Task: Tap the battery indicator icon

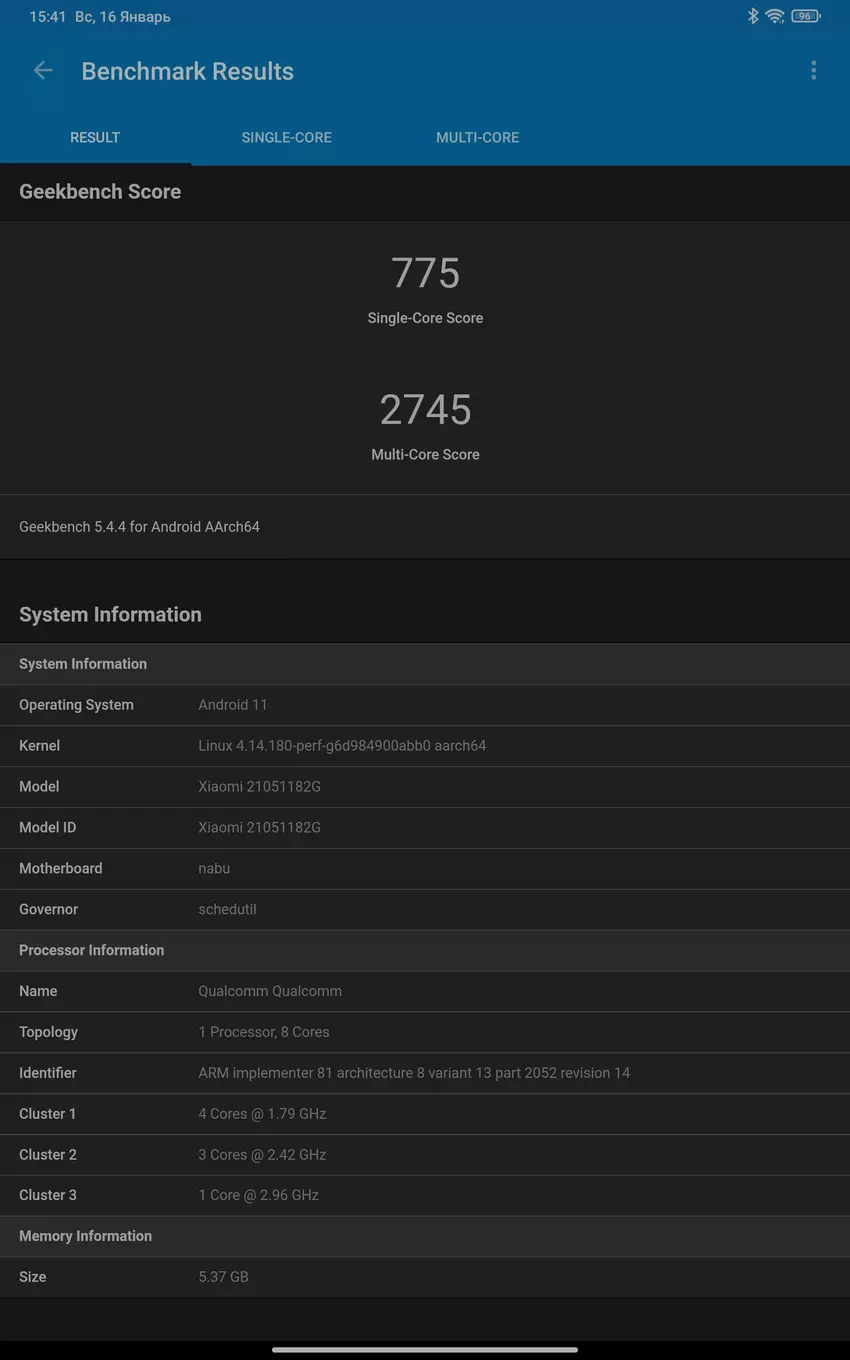Action: 805,16
